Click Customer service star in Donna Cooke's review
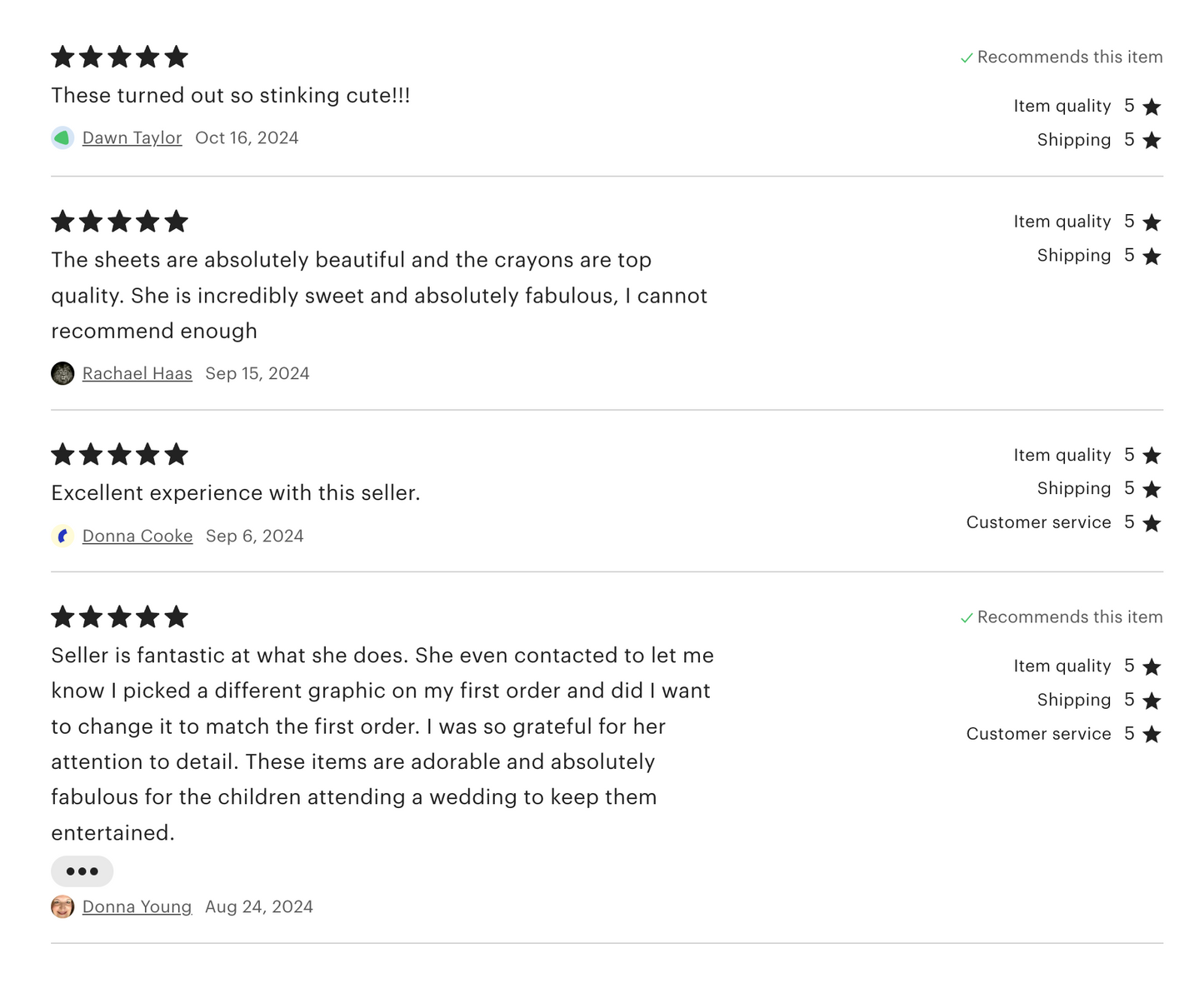This screenshot has height=983, width=1204. coord(1152,523)
